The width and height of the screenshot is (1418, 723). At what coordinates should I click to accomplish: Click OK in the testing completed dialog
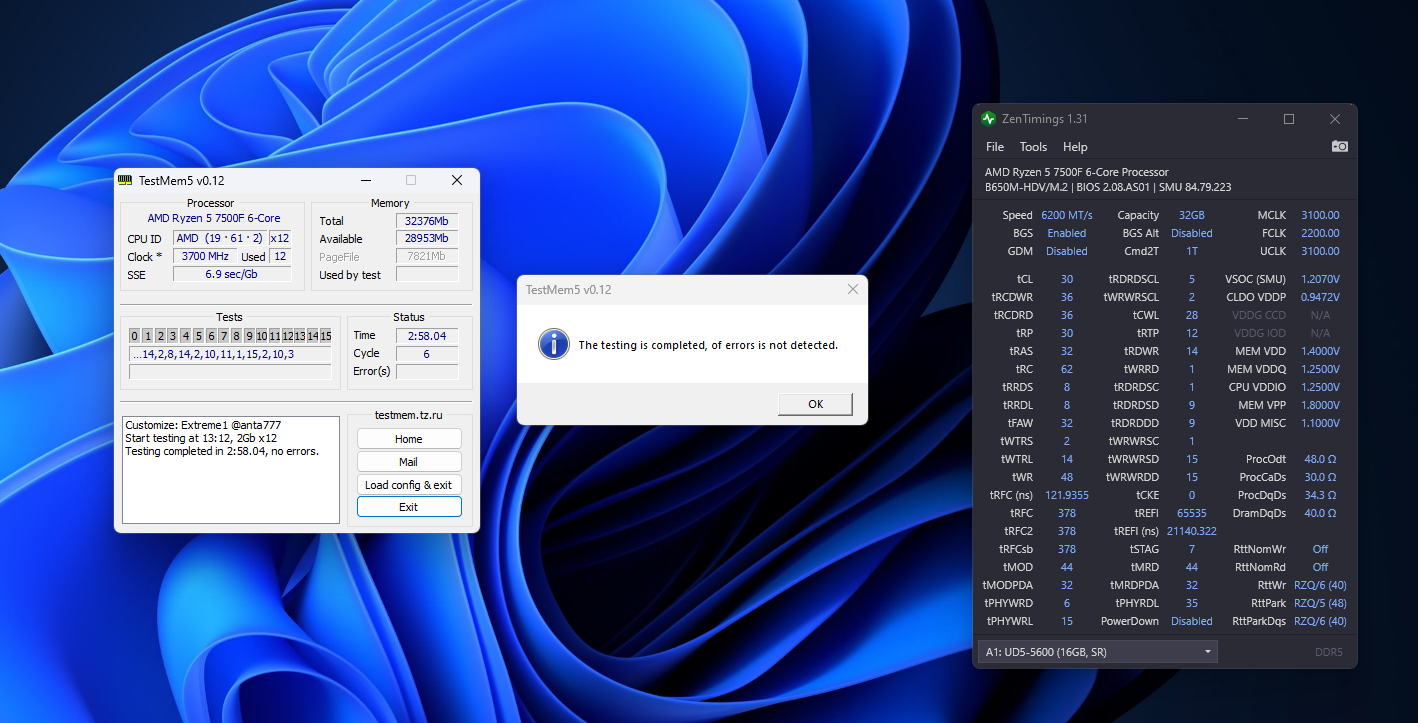(x=815, y=404)
